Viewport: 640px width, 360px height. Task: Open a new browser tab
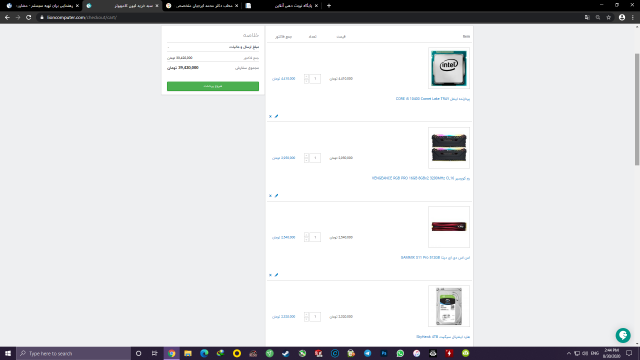pyautogui.click(x=329, y=6)
